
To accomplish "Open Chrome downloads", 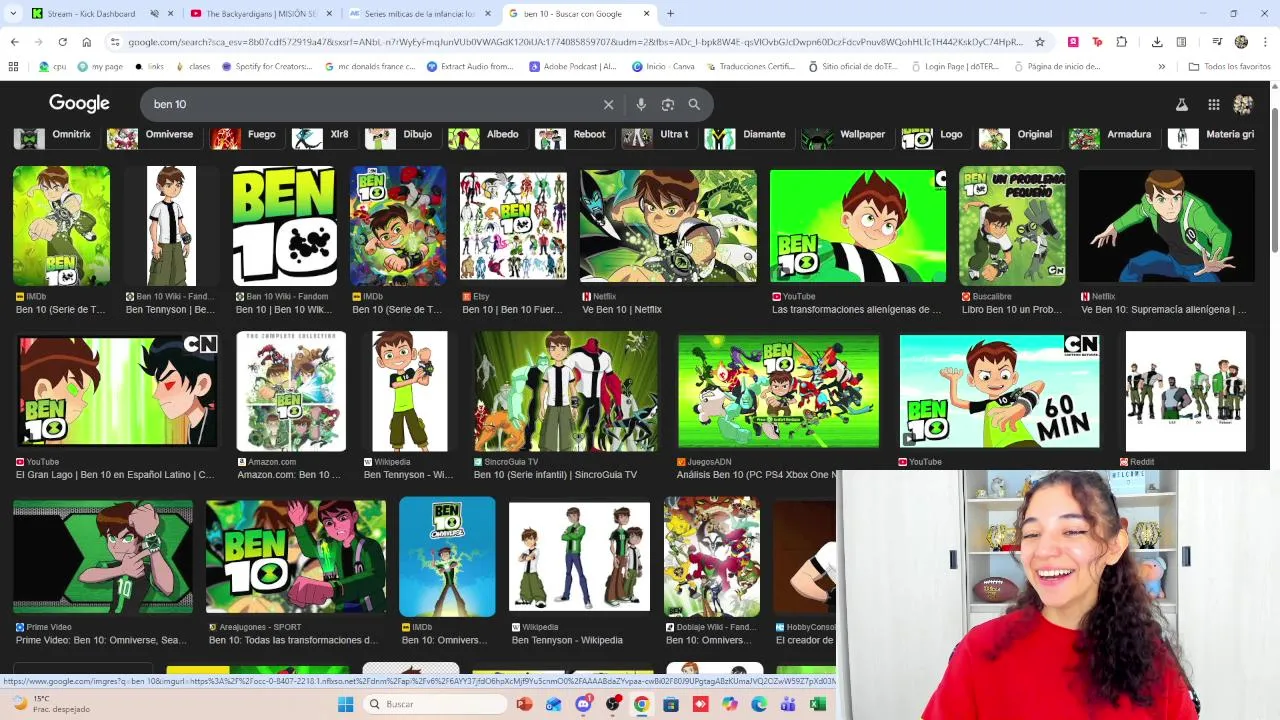I will pyautogui.click(x=1157, y=42).
